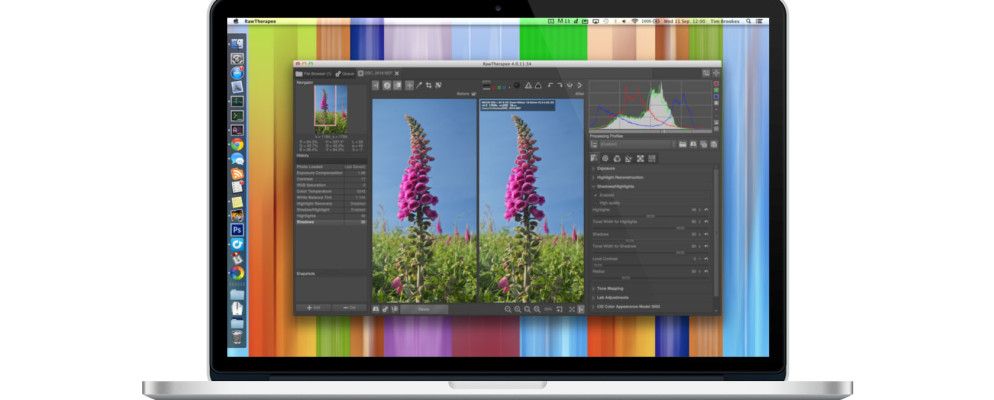Zoom in on the preview

[518, 309]
